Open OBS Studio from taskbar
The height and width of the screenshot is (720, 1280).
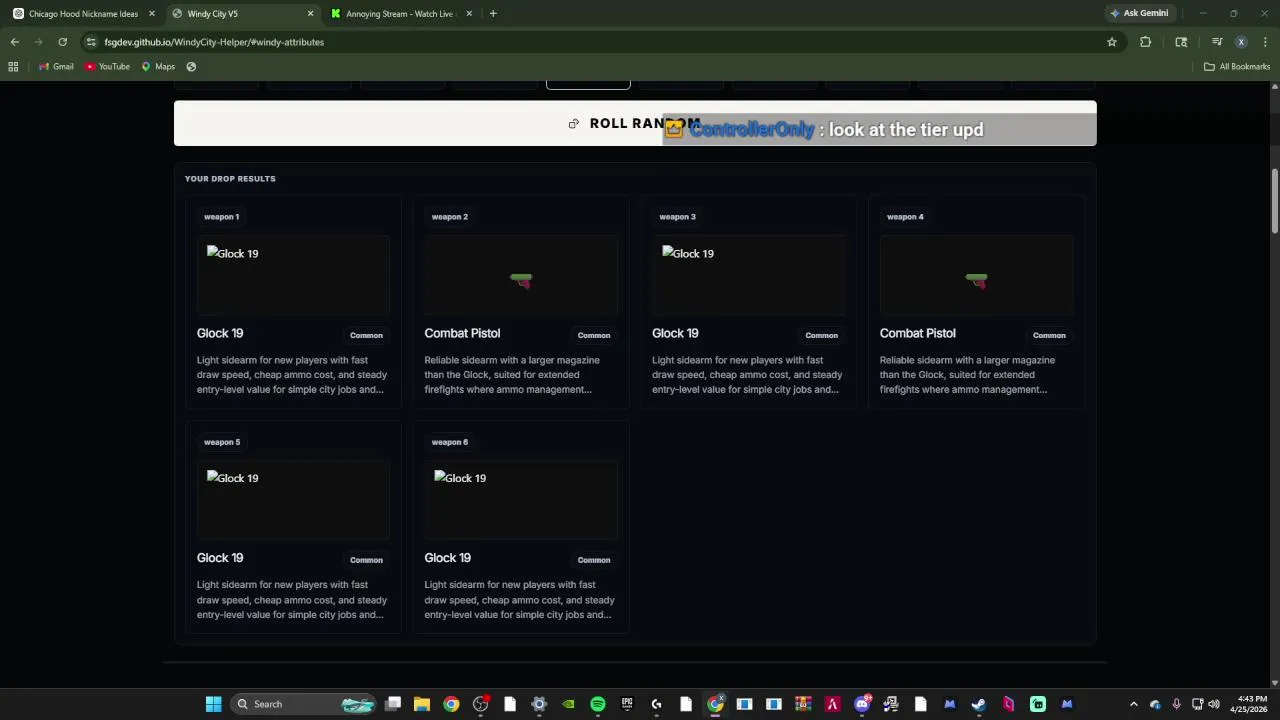click(x=480, y=704)
